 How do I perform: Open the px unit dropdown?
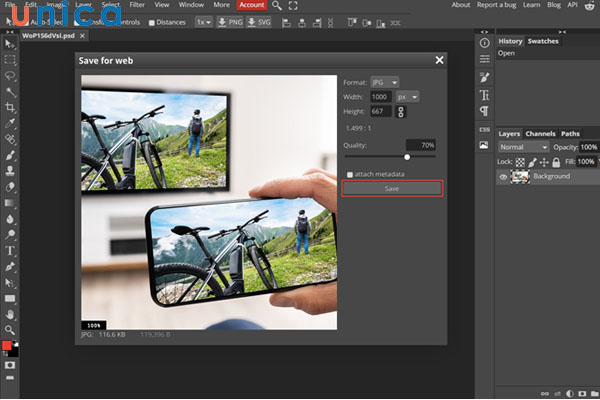[408, 96]
